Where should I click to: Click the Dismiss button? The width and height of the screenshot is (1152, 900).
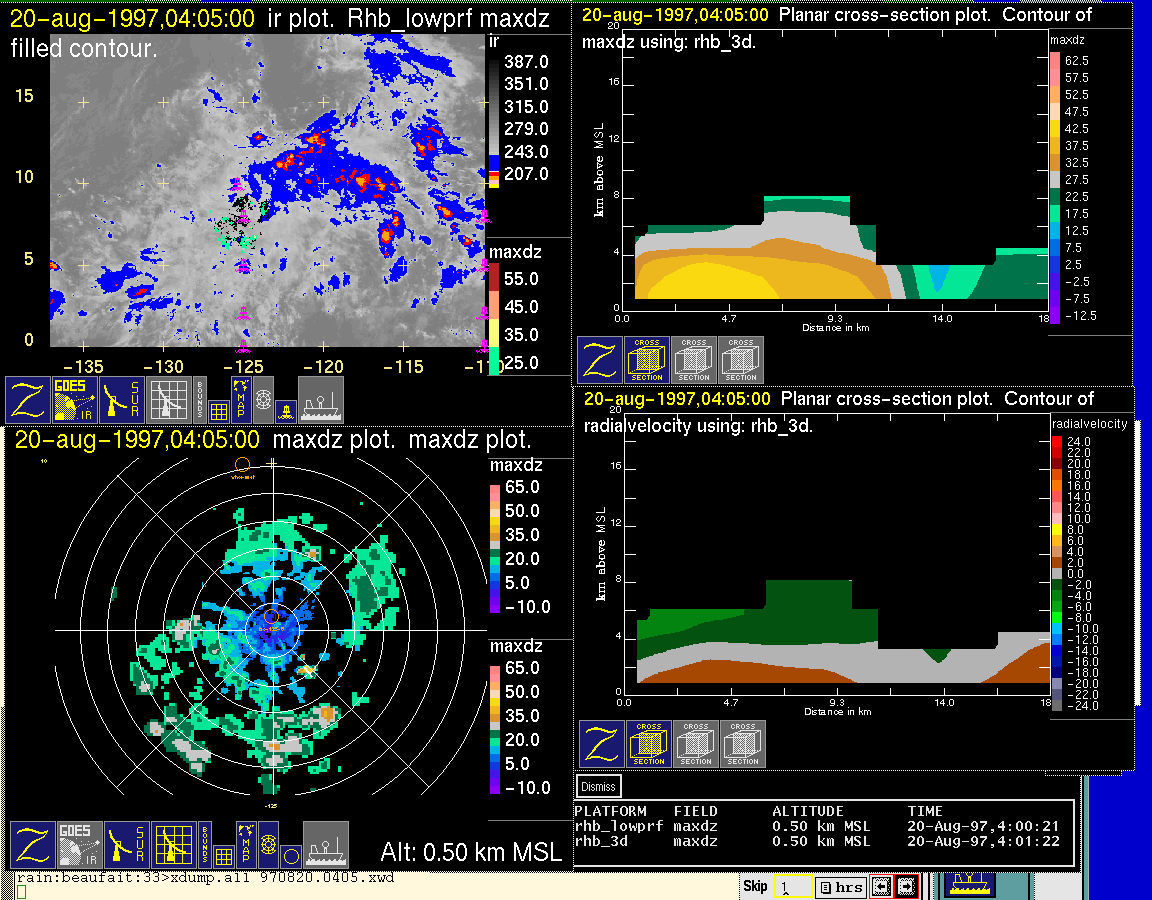pyautogui.click(x=598, y=787)
